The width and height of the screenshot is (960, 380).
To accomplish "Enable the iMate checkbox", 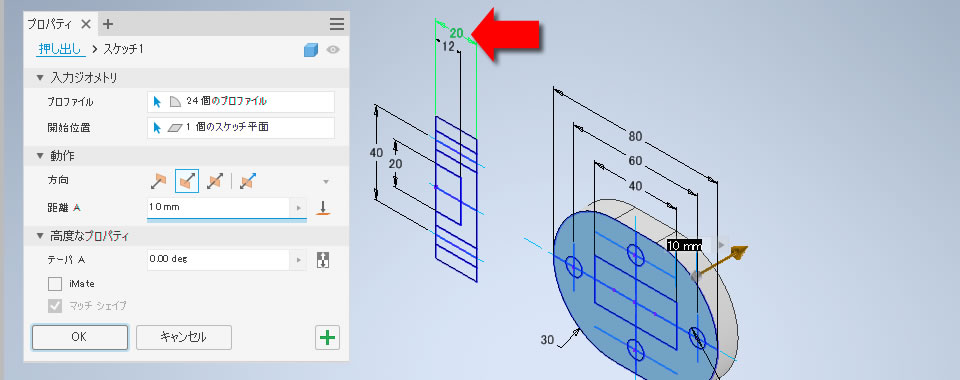I will tap(55, 284).
